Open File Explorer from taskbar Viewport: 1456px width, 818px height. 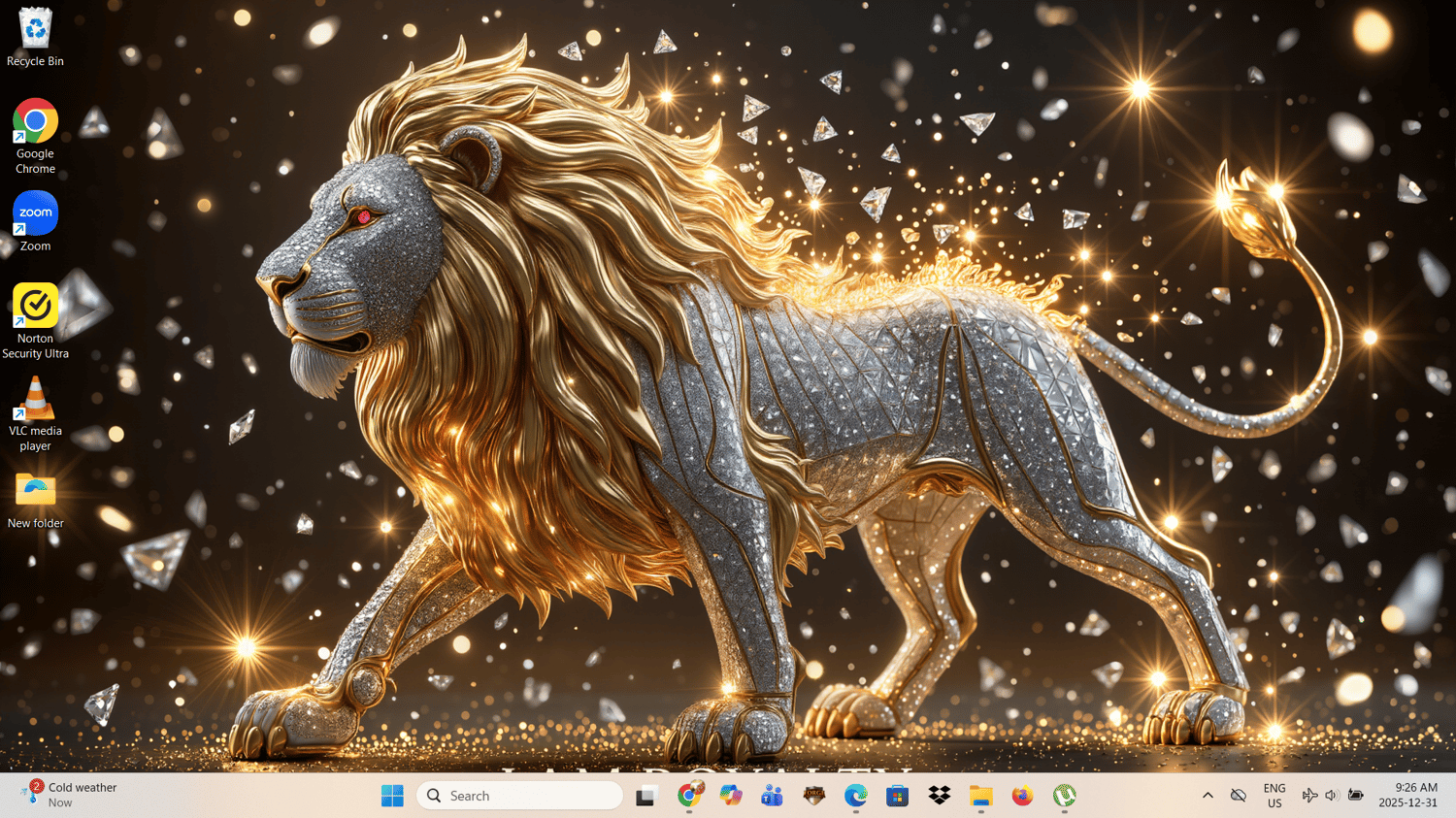[980, 796]
